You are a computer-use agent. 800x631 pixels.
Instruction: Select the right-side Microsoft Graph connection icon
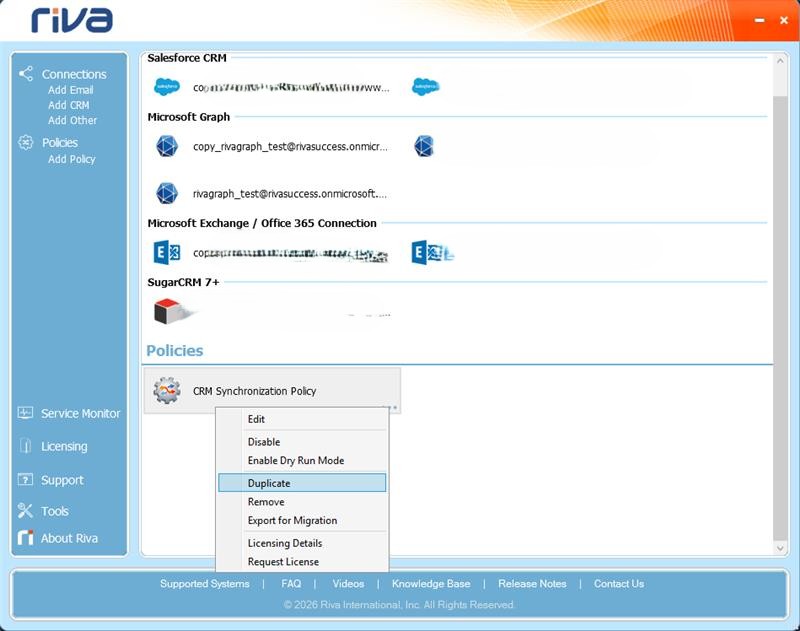[x=424, y=146]
